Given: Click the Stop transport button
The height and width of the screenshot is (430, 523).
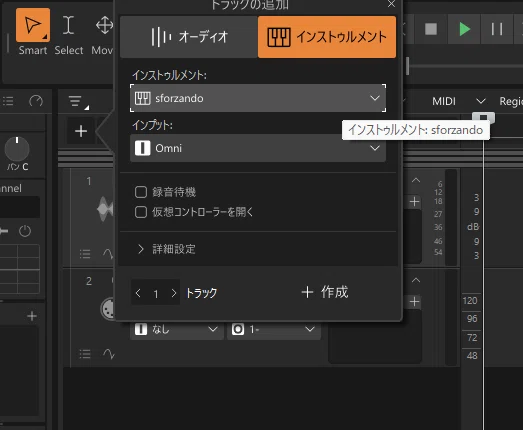Looking at the screenshot, I should click(x=431, y=29).
